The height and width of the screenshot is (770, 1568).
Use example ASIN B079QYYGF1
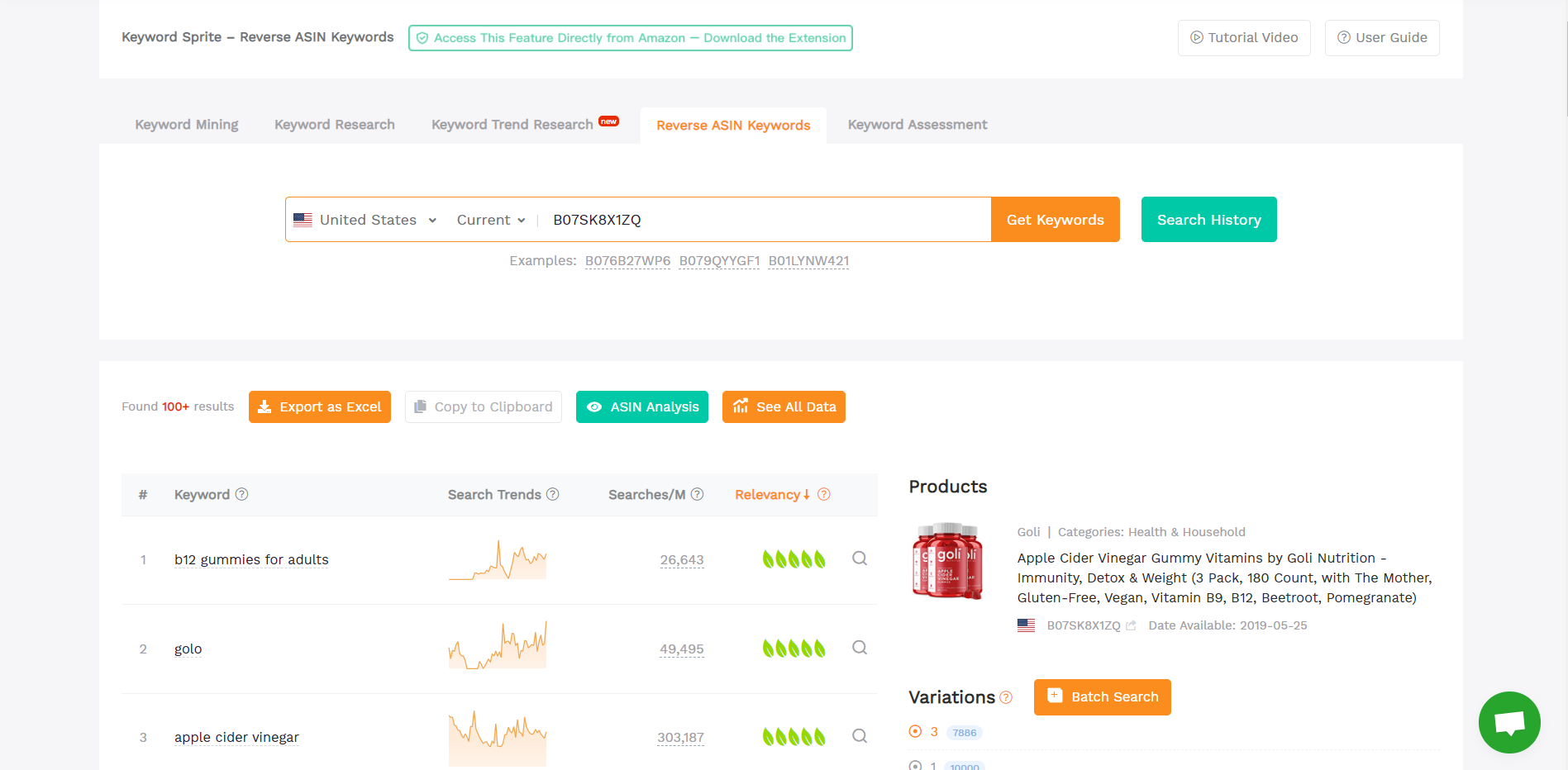pyautogui.click(x=719, y=261)
